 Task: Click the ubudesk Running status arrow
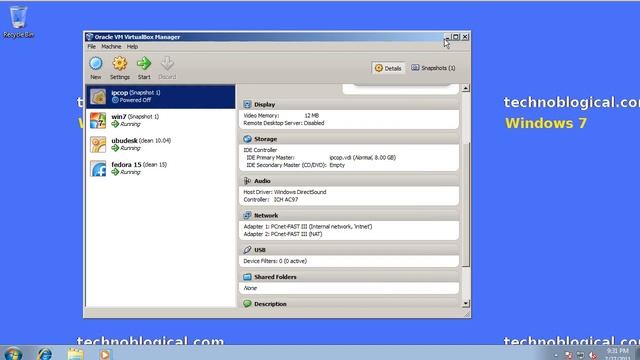coord(115,148)
